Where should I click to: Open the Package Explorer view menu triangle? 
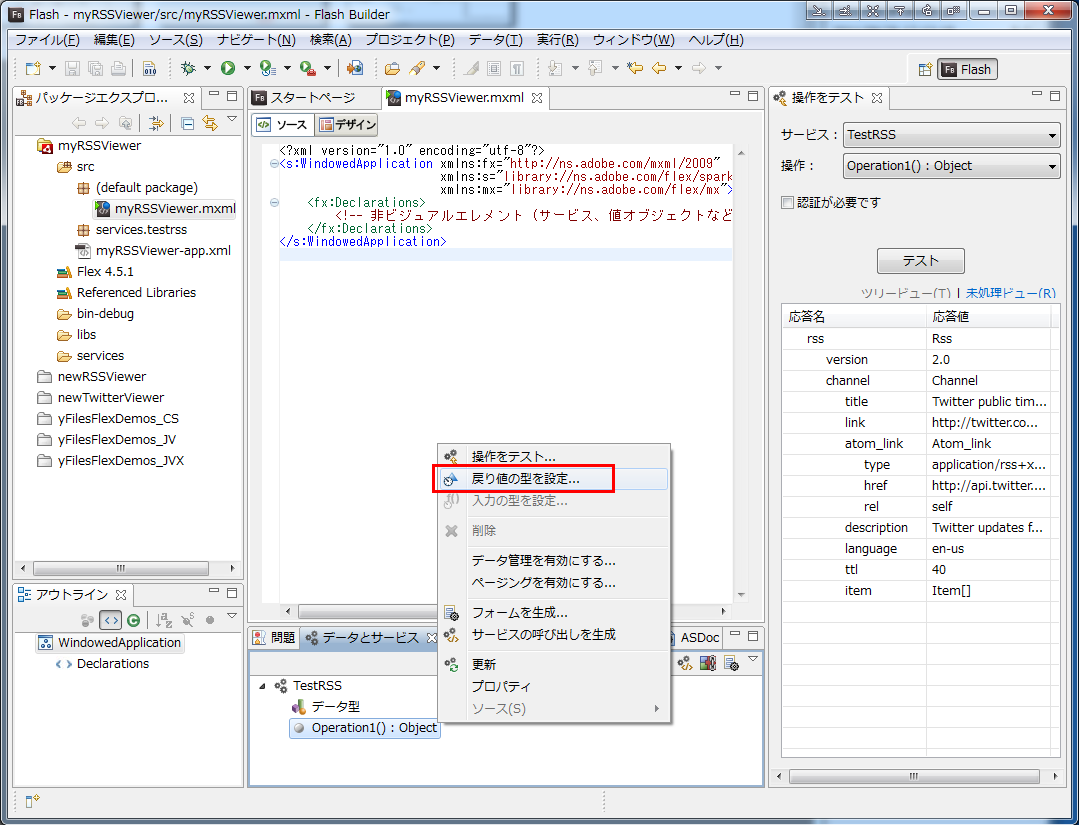click(232, 119)
